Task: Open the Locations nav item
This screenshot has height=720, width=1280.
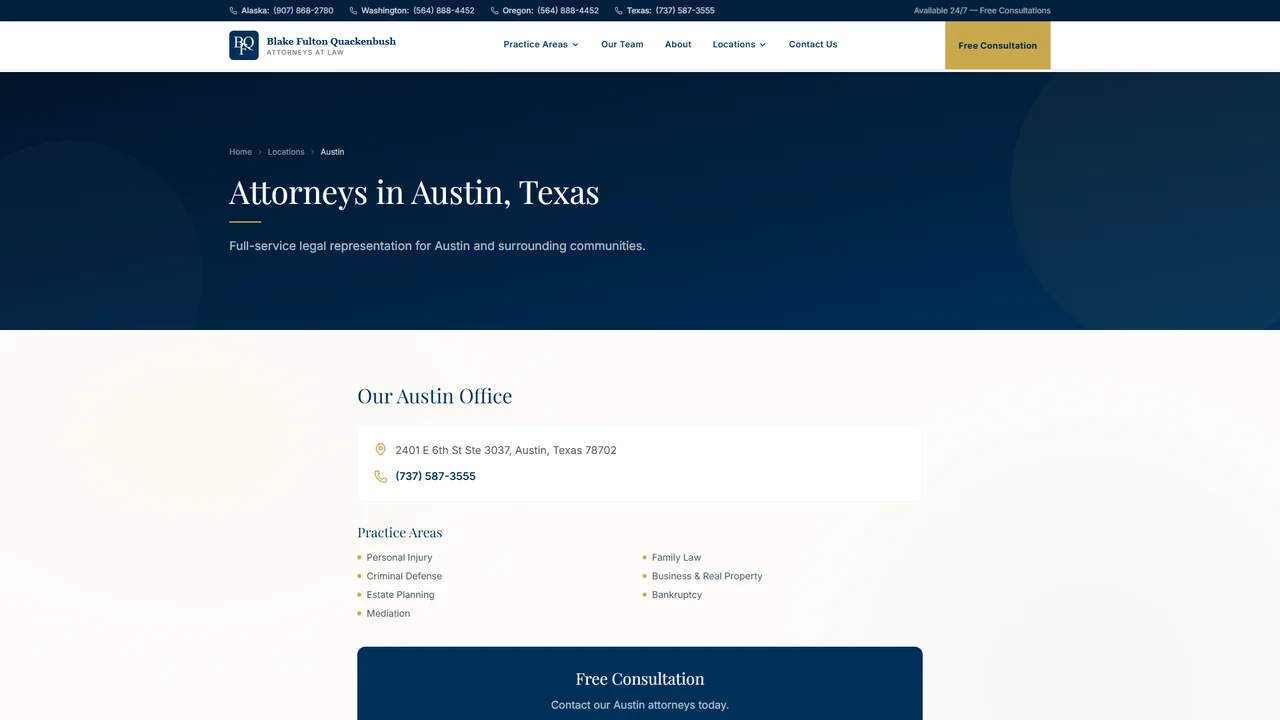Action: 739,45
